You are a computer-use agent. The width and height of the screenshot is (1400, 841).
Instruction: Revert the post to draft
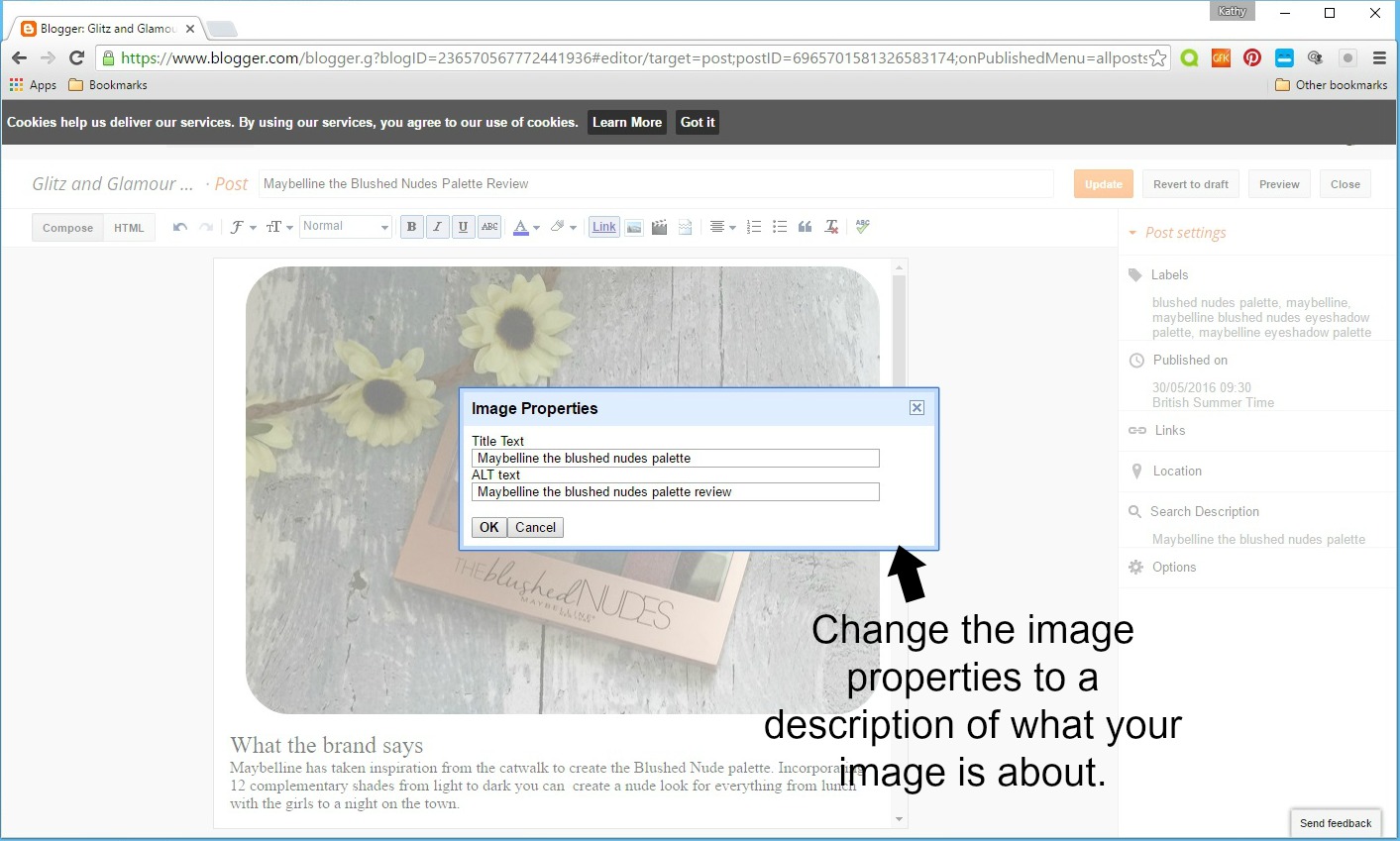coord(1190,183)
